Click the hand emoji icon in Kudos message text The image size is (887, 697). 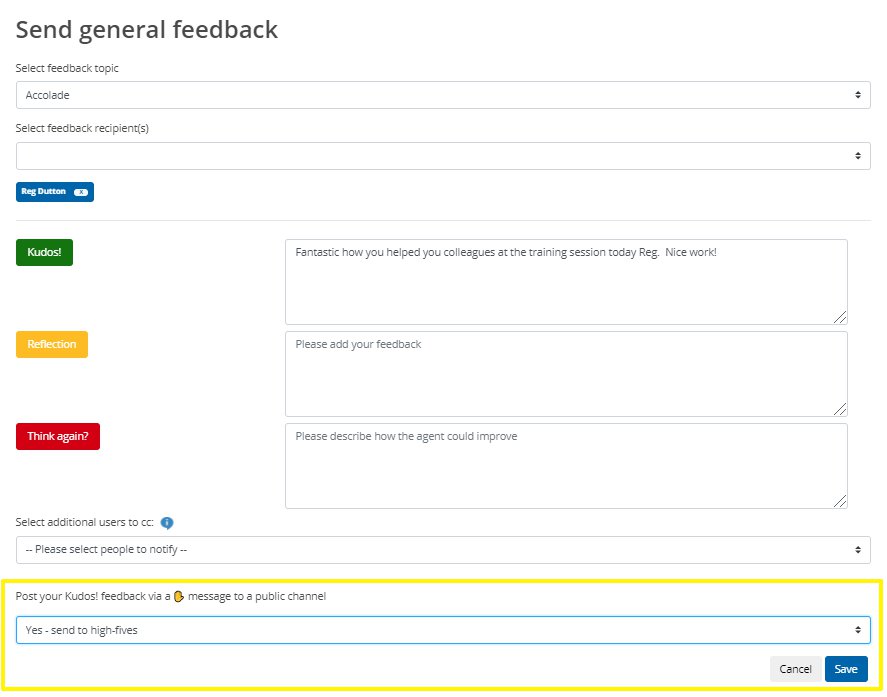pos(179,597)
